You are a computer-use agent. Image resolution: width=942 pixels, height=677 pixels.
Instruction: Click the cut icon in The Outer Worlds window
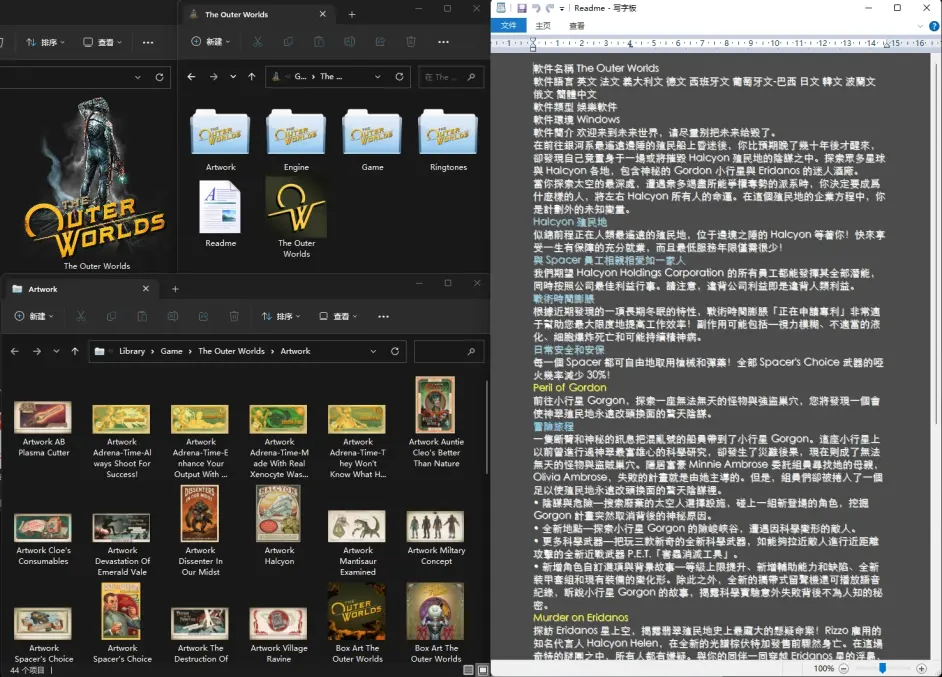click(258, 41)
